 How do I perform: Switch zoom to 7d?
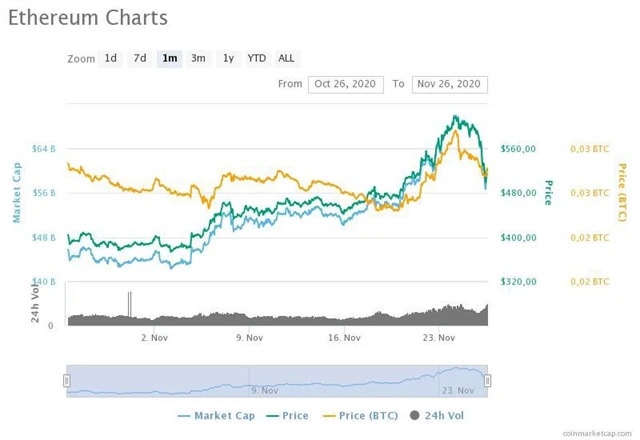pyautogui.click(x=140, y=58)
